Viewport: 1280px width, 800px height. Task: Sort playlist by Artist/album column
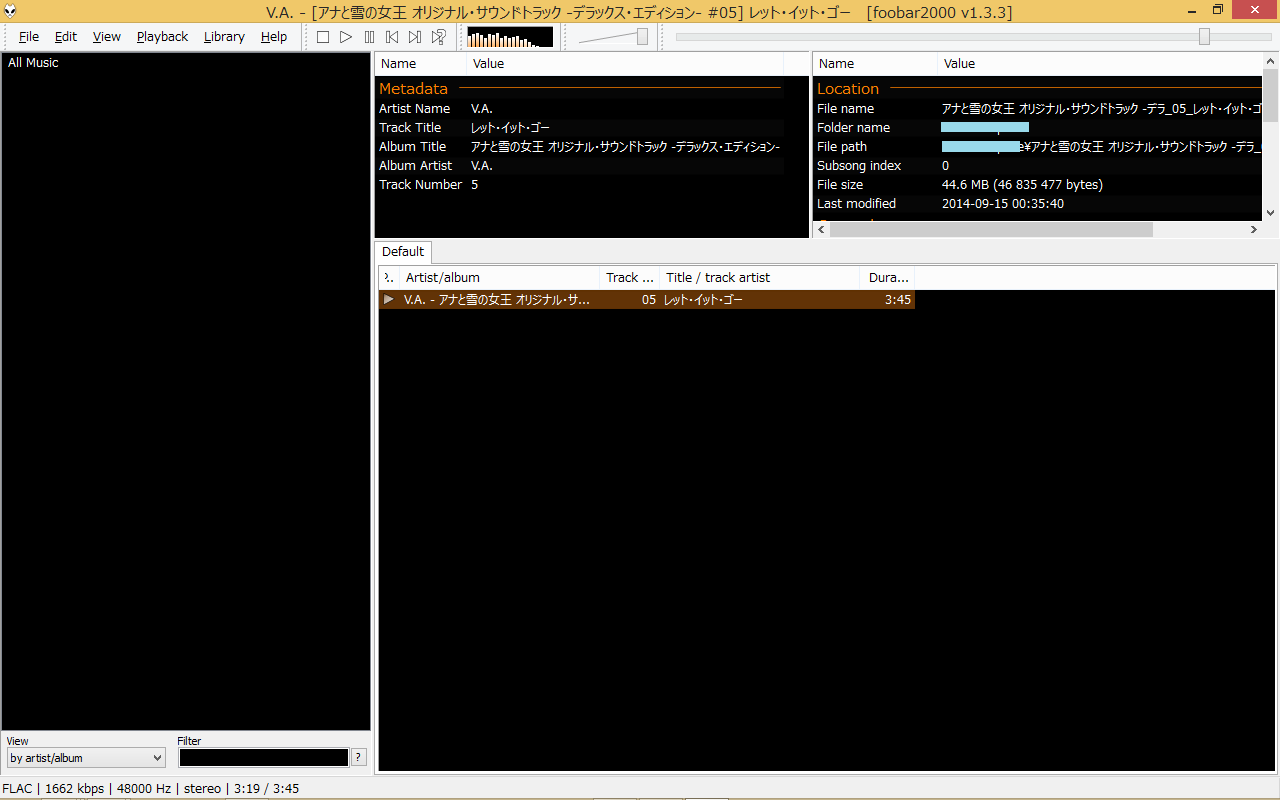499,278
